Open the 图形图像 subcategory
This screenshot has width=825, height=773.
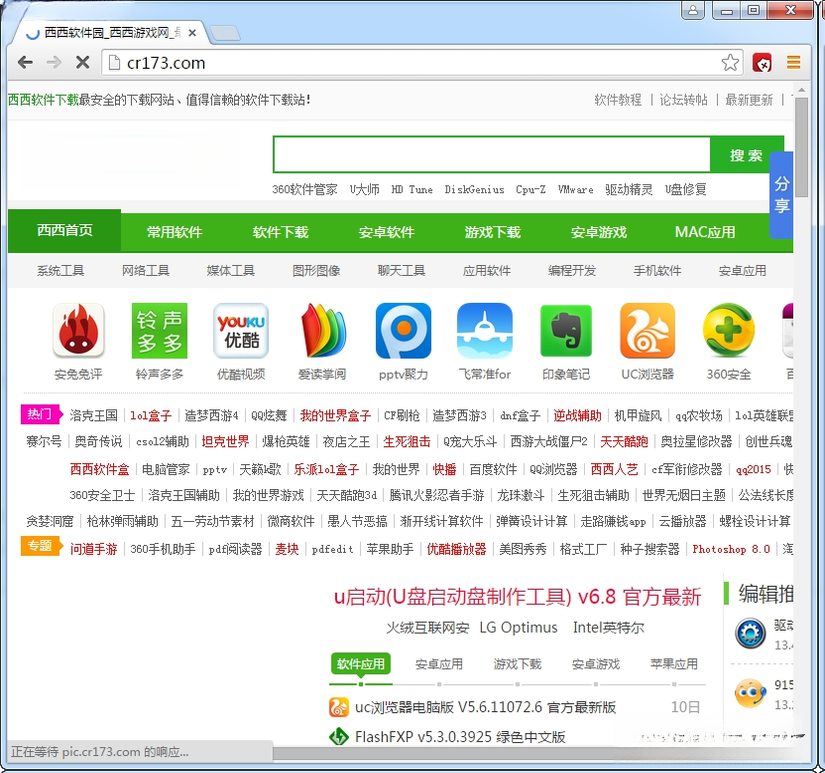tap(316, 270)
